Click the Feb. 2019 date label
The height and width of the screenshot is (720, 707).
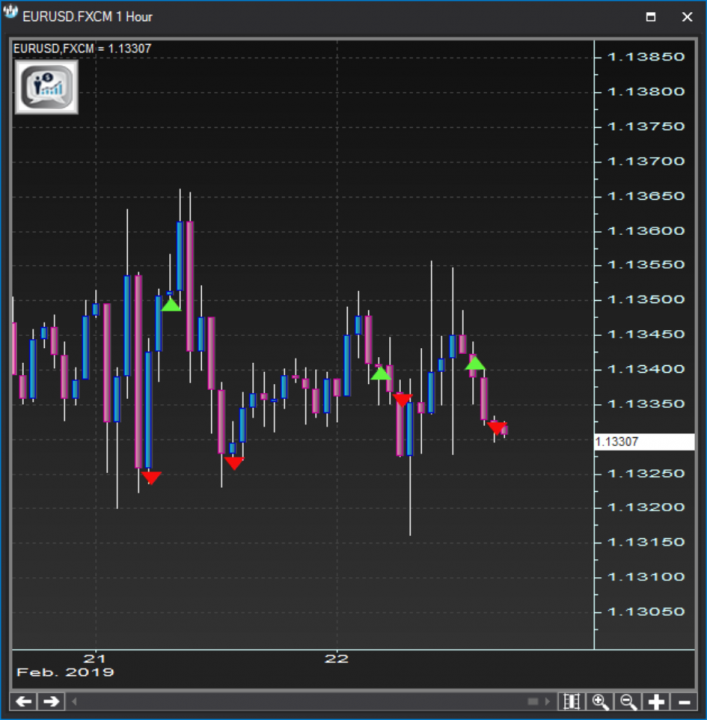pyautogui.click(x=65, y=672)
